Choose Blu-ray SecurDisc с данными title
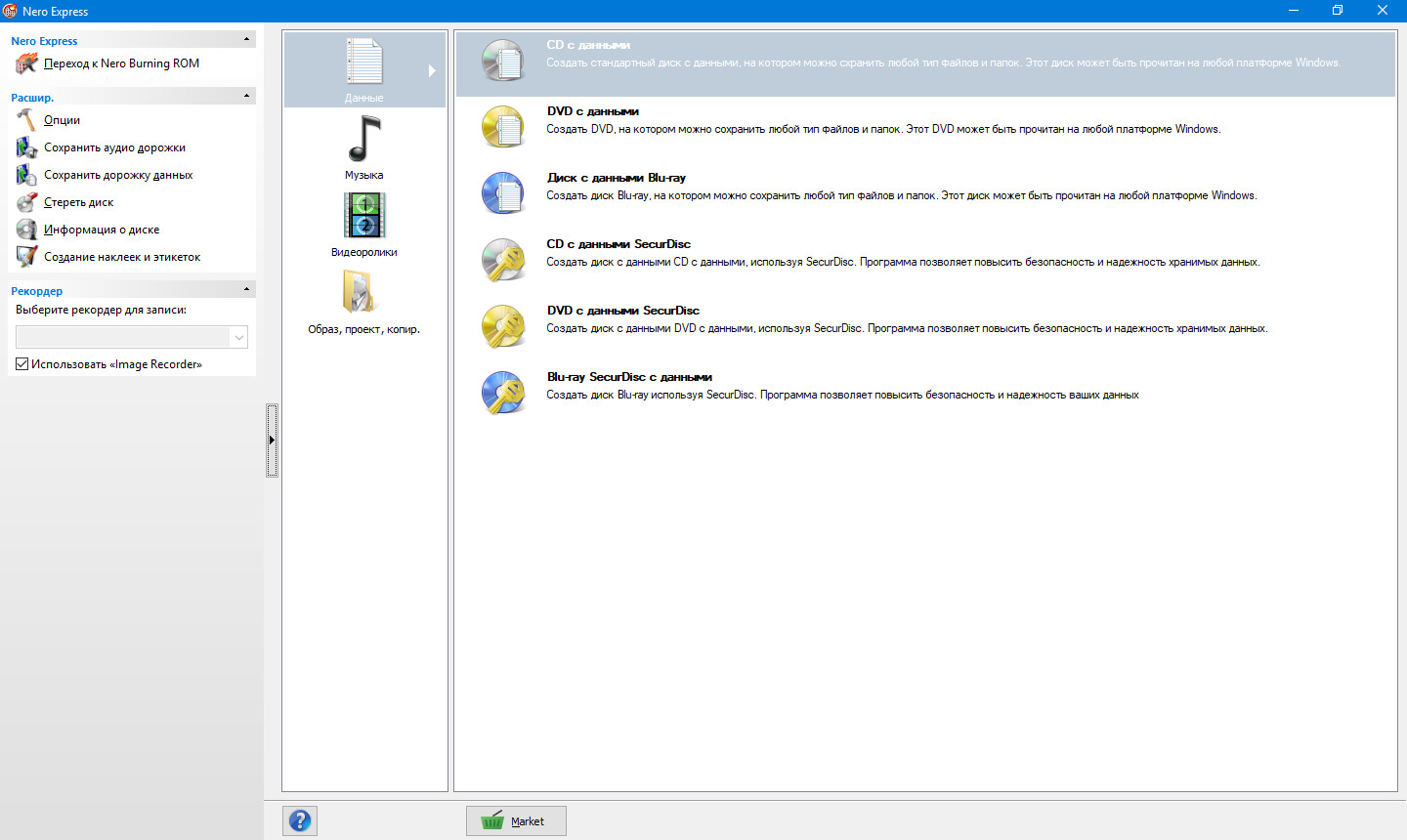Screen dimensions: 1407x840 click(x=629, y=377)
